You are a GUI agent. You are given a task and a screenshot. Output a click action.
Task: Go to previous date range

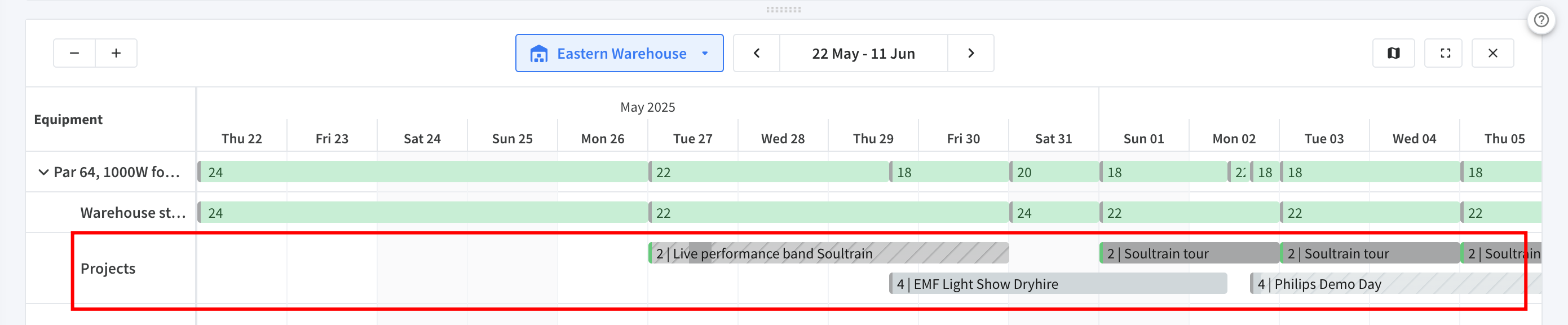[757, 54]
